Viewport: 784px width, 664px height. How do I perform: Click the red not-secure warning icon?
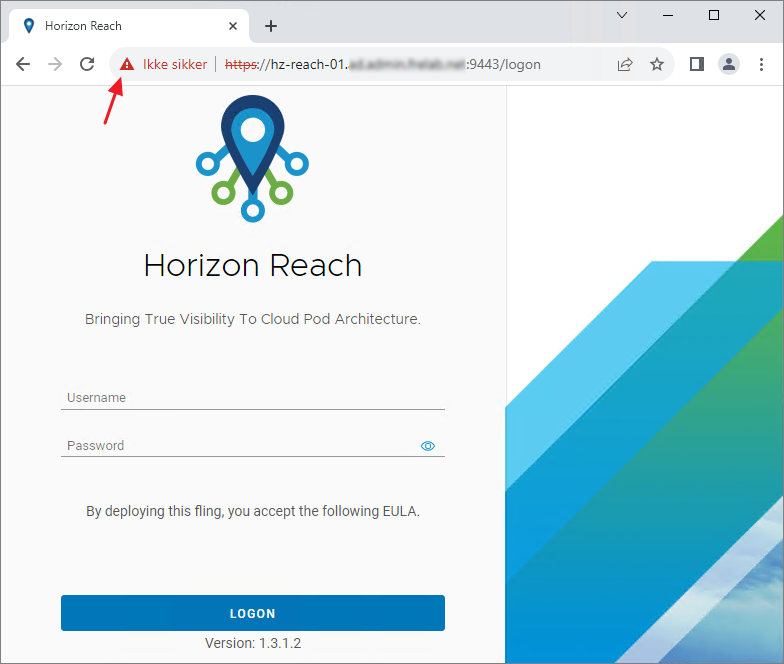pyautogui.click(x=126, y=64)
